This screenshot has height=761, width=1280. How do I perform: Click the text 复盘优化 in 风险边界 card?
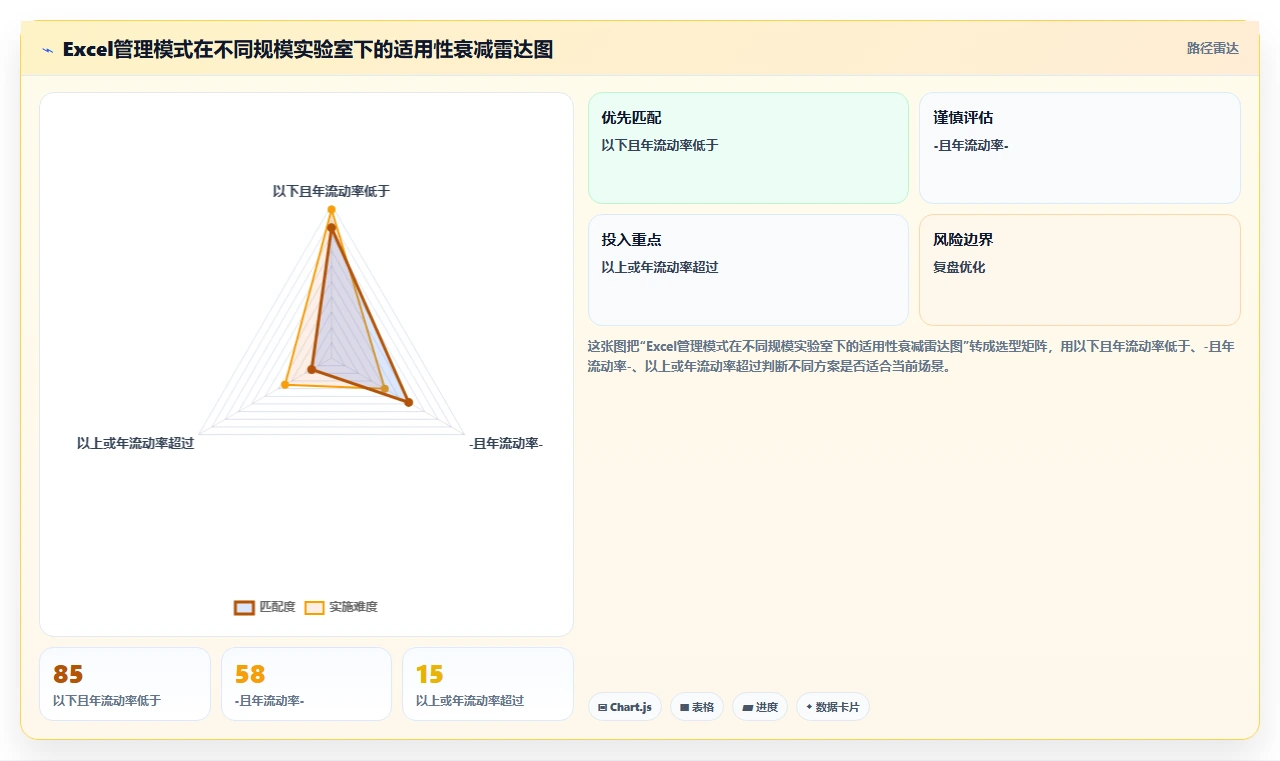click(x=959, y=267)
